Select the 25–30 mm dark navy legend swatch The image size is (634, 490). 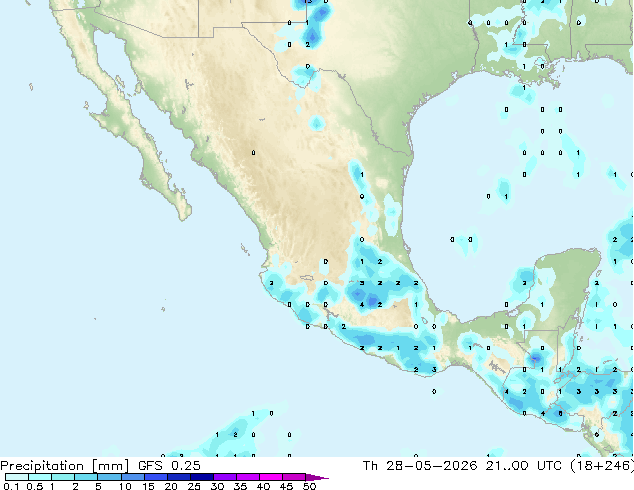[x=202, y=477]
